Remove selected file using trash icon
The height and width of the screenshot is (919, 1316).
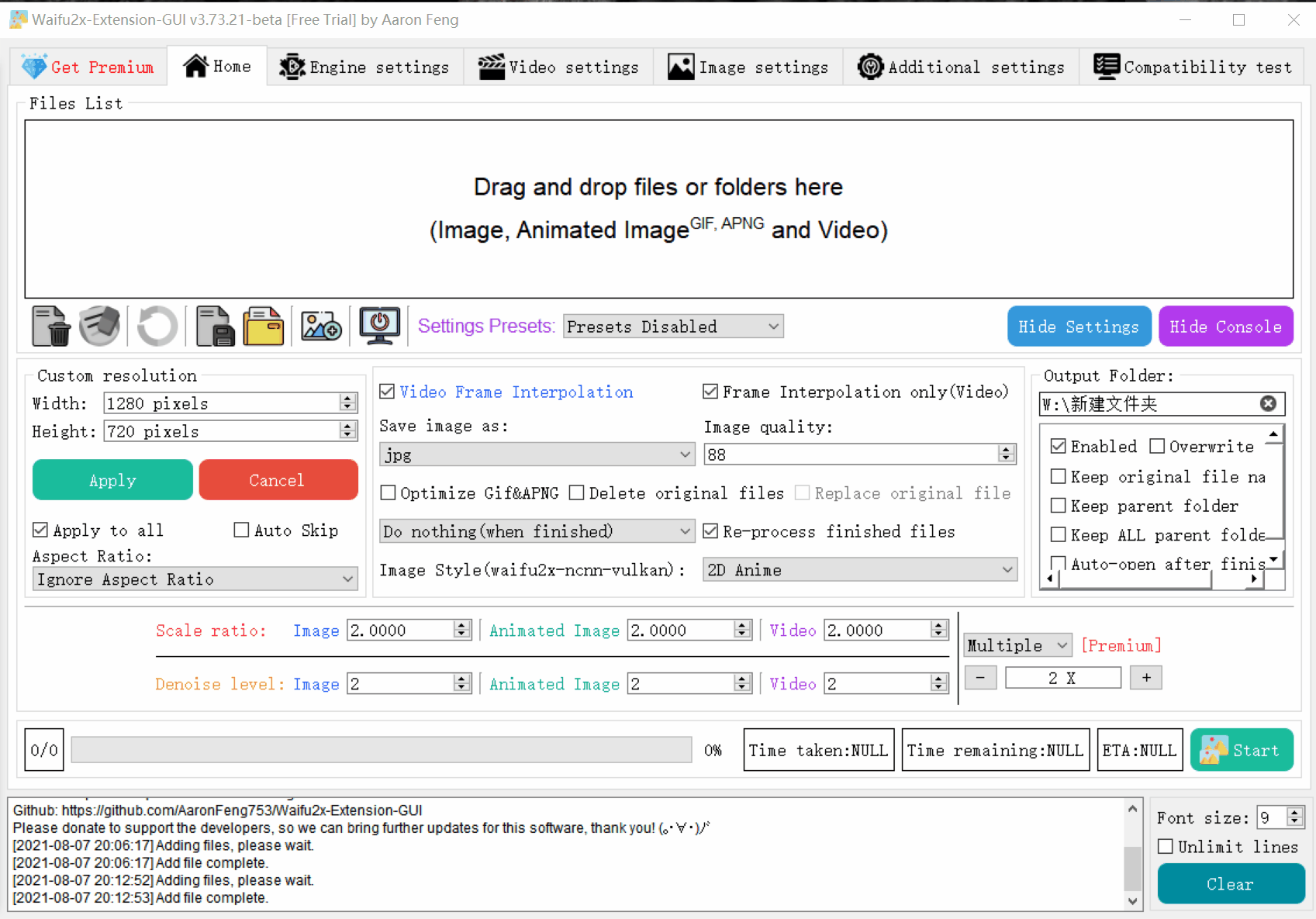49,326
